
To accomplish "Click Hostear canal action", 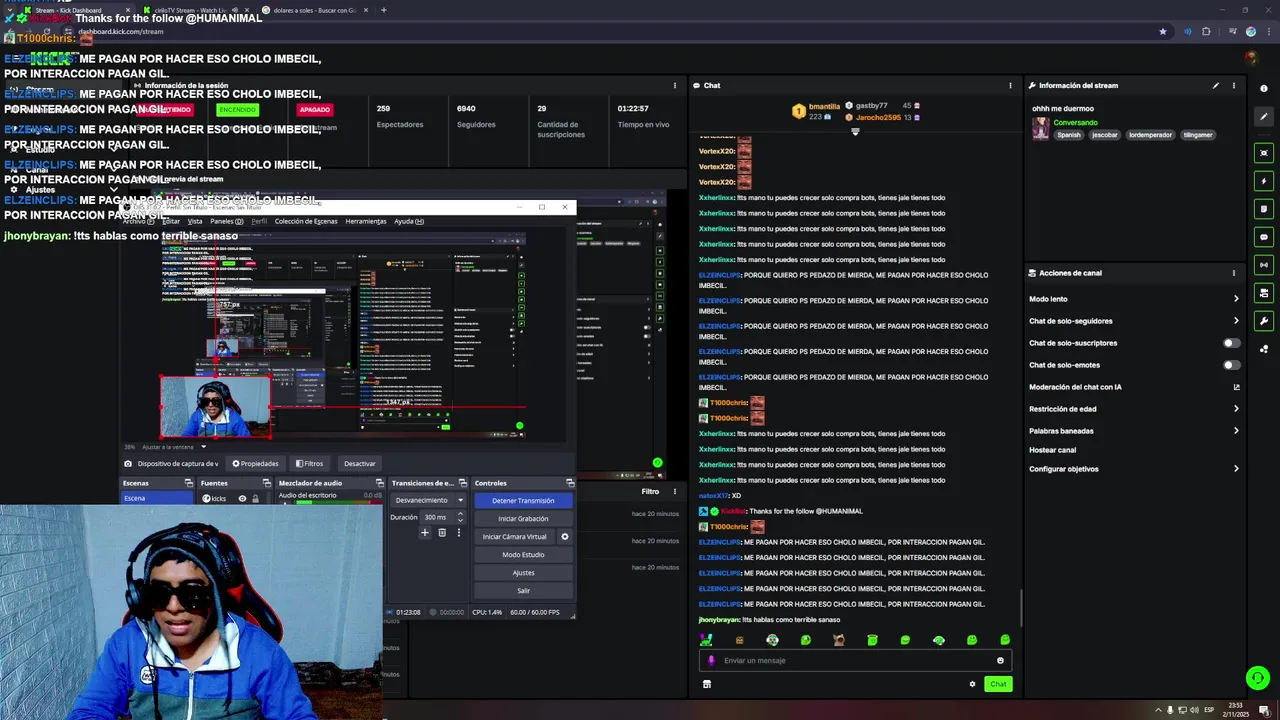I will 1053,451.
